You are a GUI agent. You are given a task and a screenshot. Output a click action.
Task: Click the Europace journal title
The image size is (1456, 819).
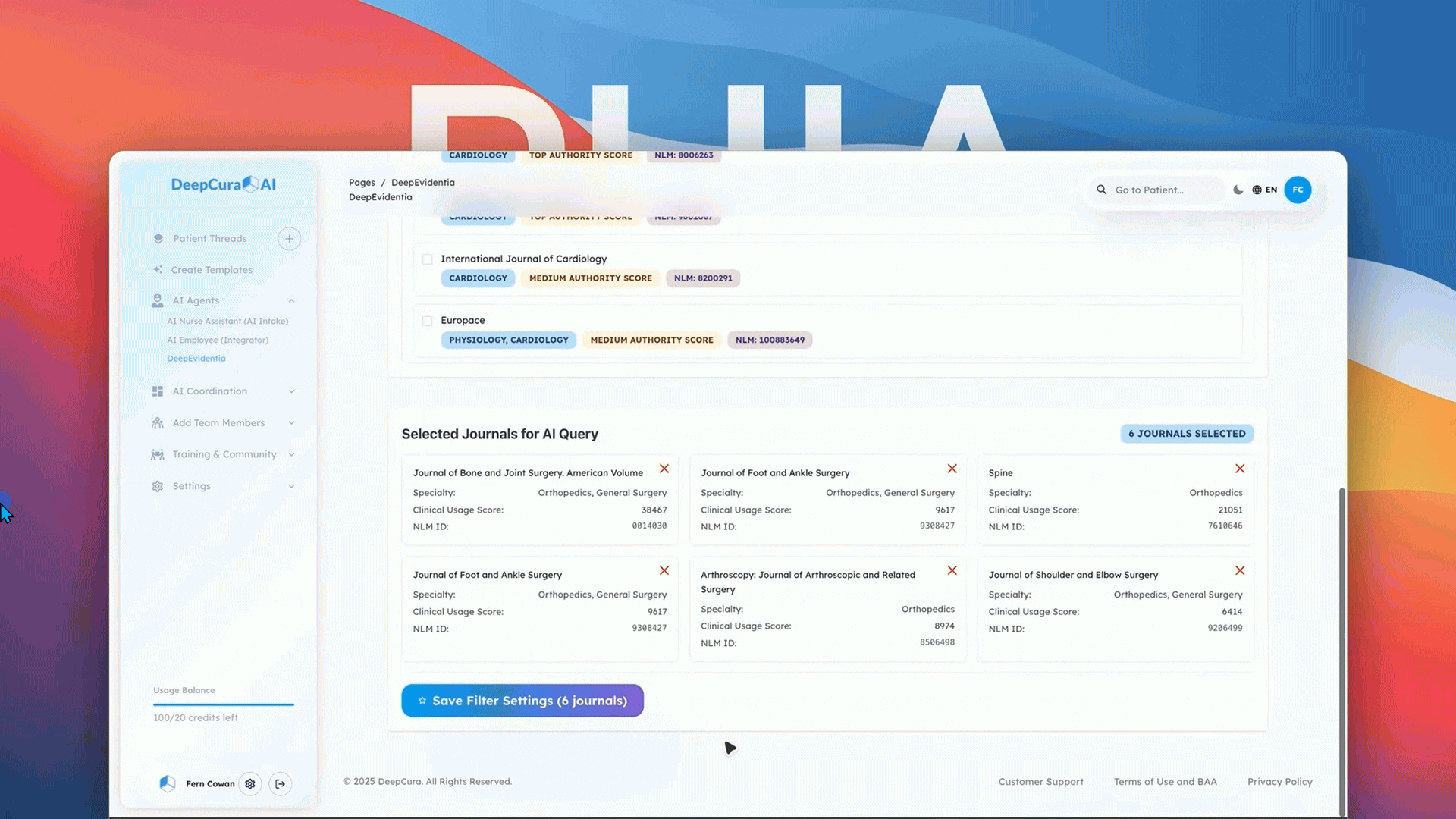[x=463, y=320]
